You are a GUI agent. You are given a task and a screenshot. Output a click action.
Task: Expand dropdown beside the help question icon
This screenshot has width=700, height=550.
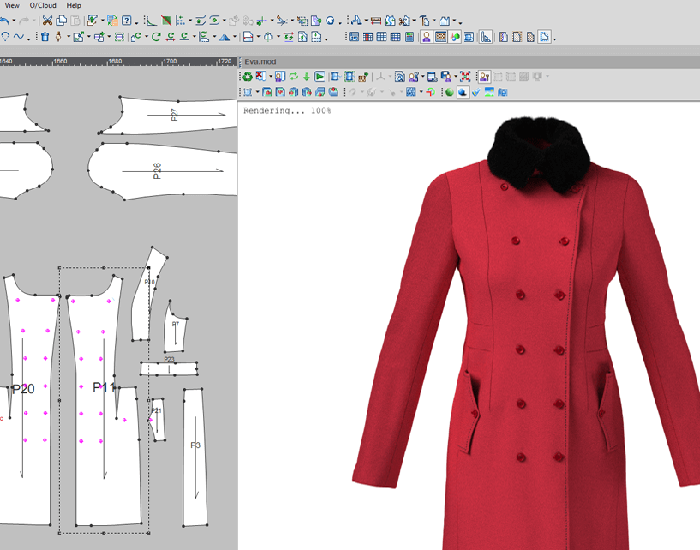tap(136, 21)
